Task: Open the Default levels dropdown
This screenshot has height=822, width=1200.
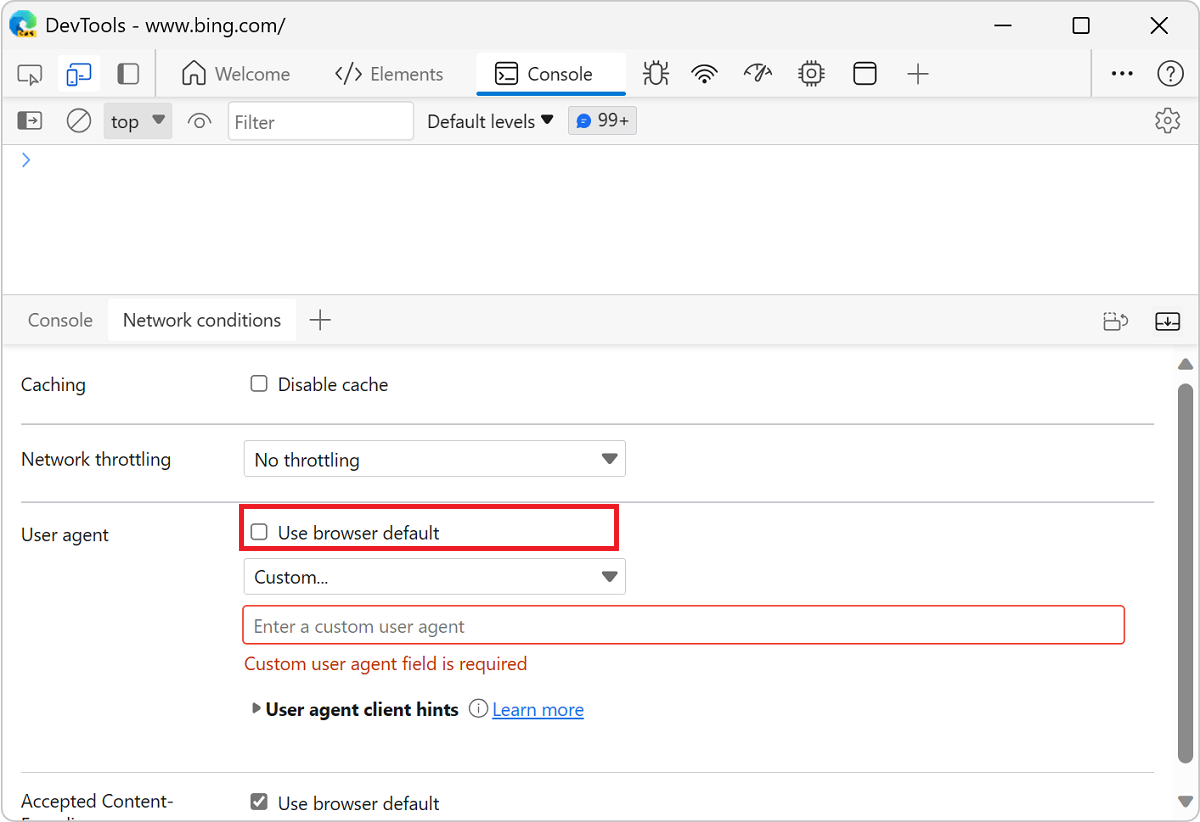Action: pos(490,122)
